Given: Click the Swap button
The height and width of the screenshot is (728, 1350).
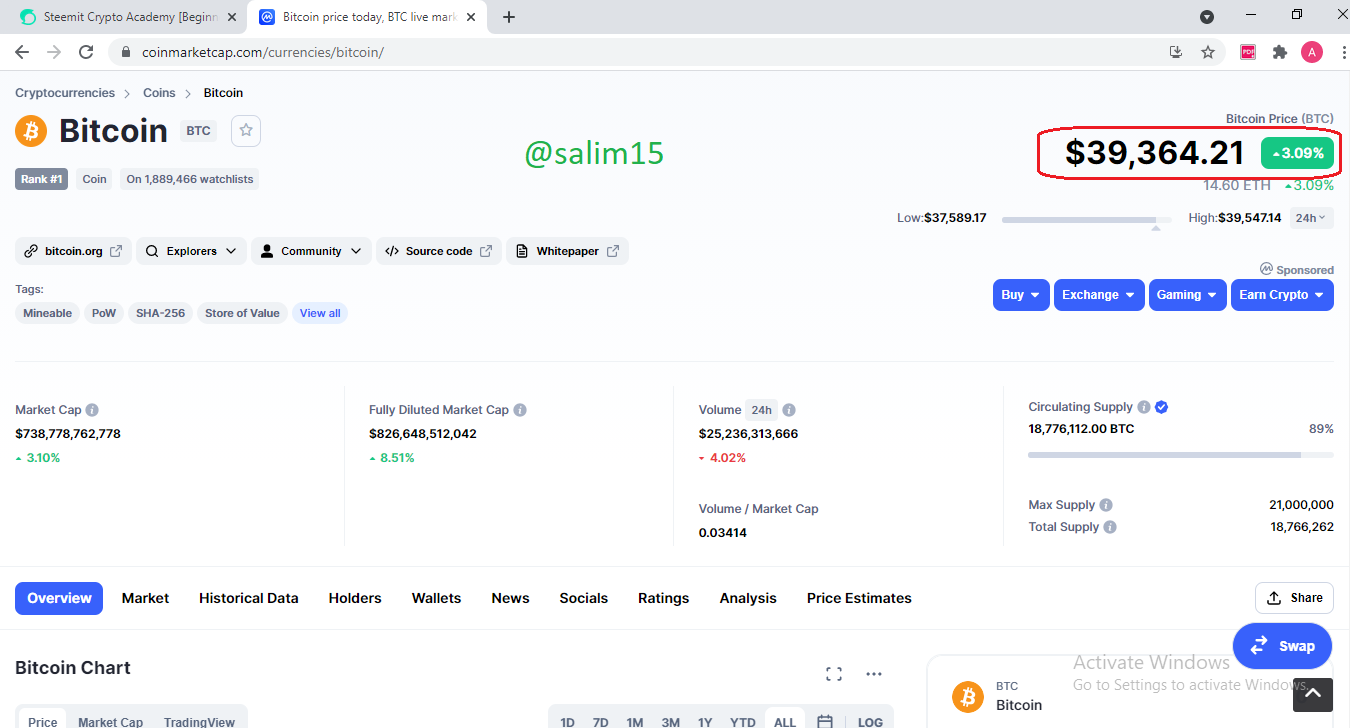Looking at the screenshot, I should (1282, 646).
